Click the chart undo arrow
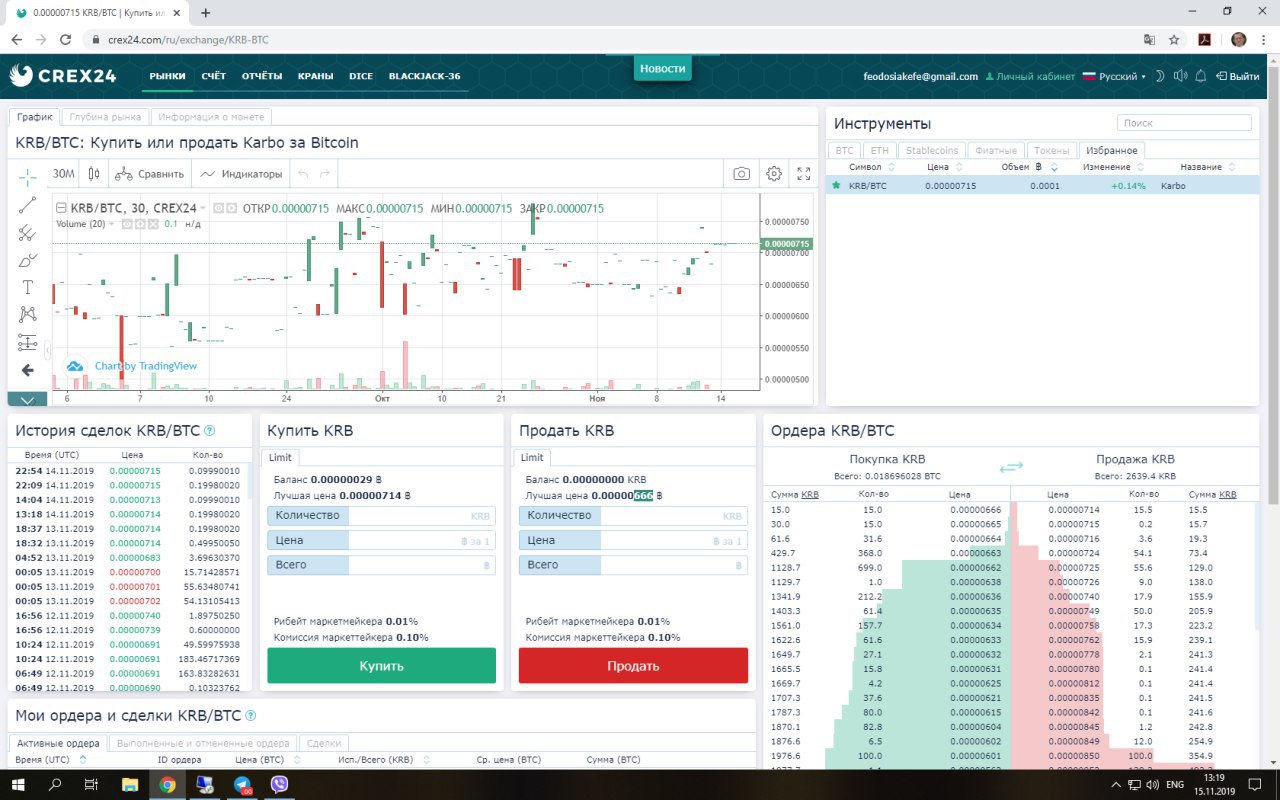 pos(304,174)
